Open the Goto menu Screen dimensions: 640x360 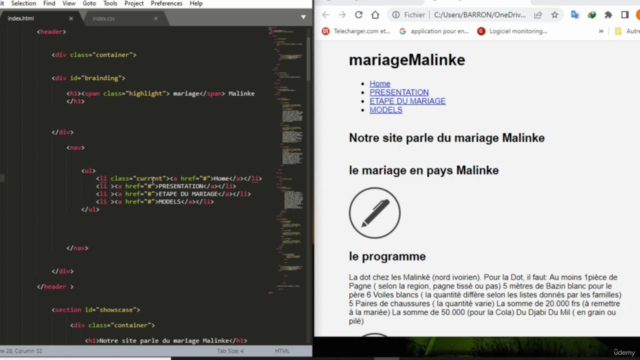[89, 3]
